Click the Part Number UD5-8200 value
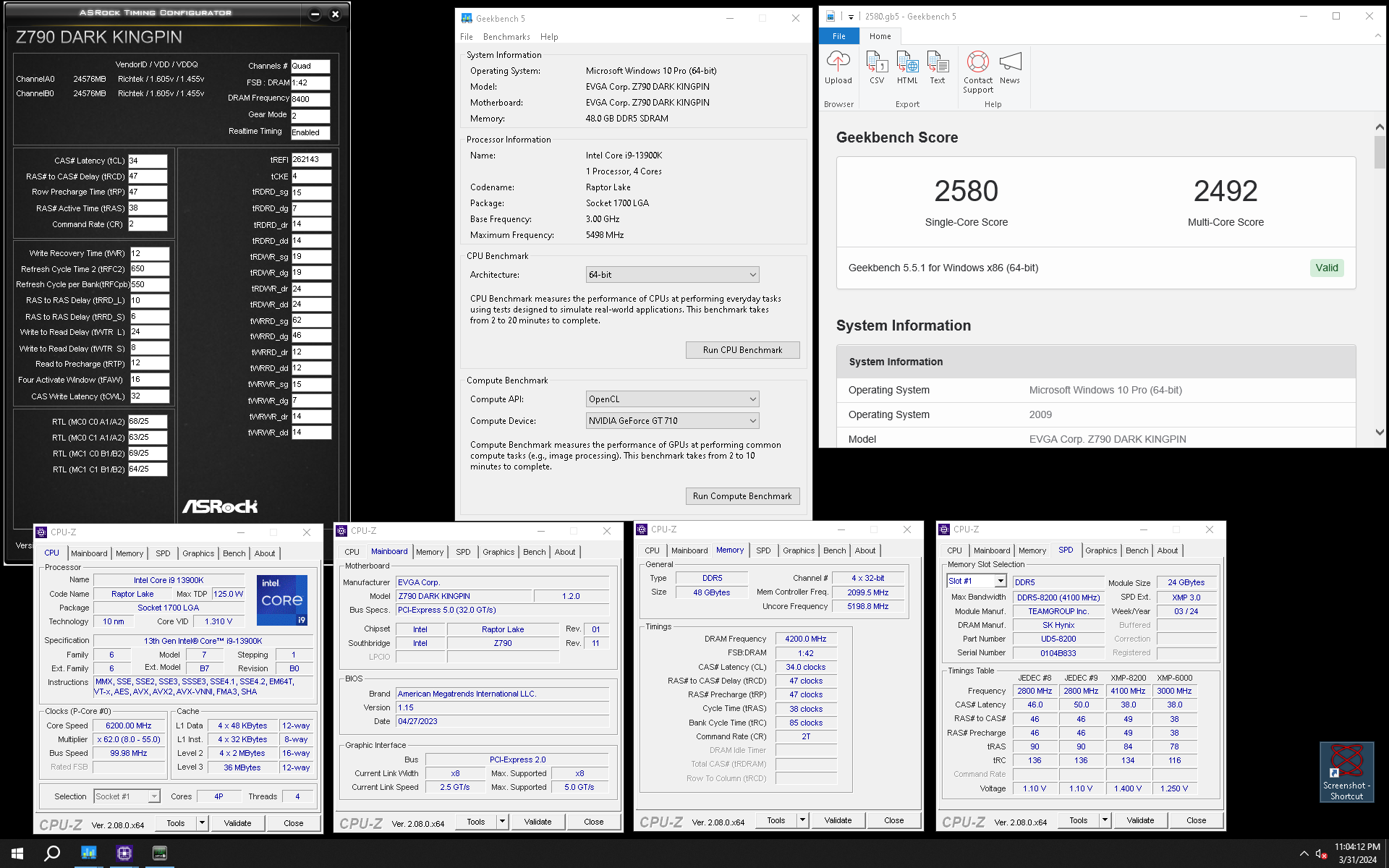The image size is (1389, 868). (1058, 639)
